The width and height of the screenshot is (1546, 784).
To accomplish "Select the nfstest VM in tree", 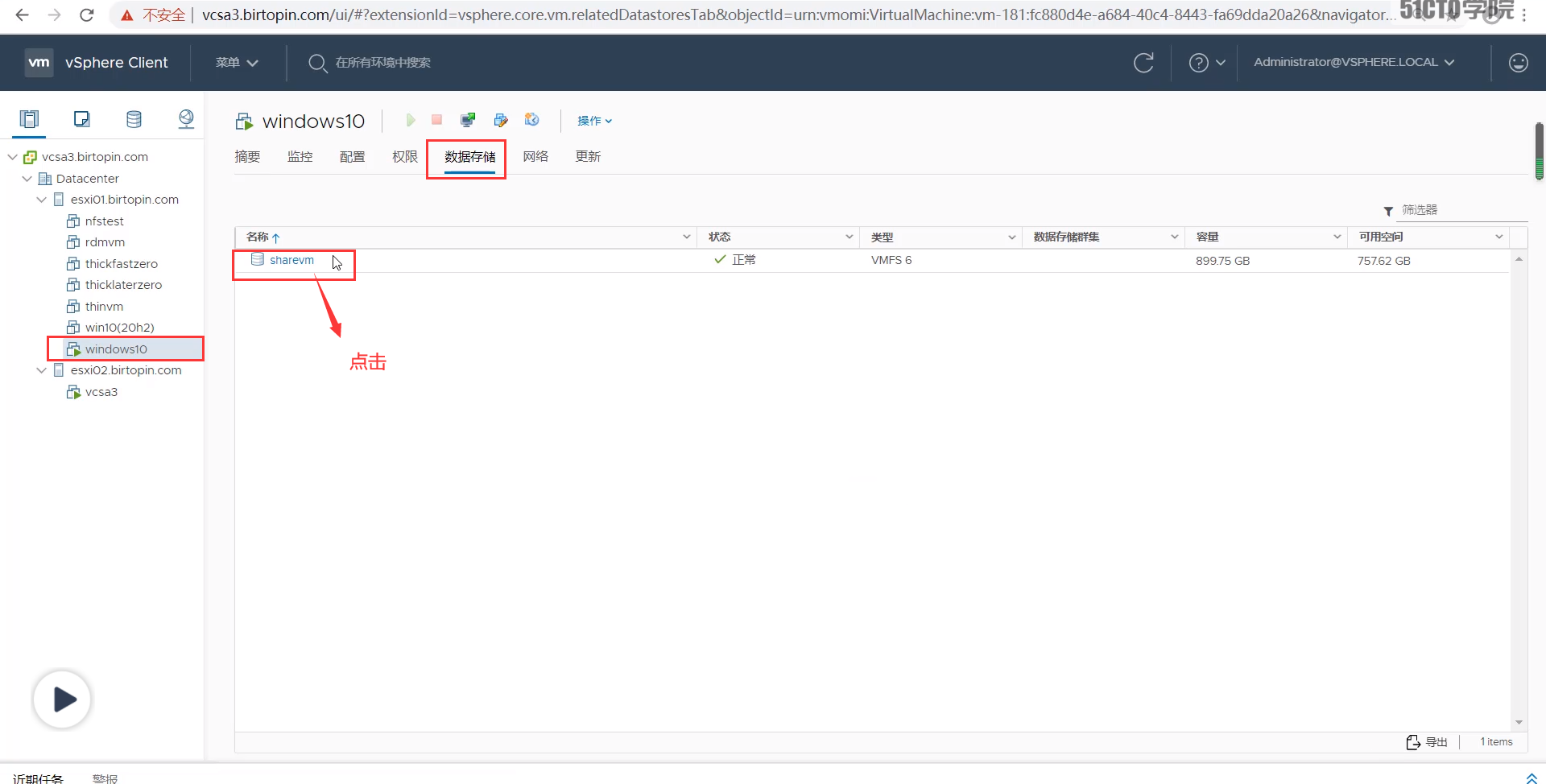I will 105,221.
